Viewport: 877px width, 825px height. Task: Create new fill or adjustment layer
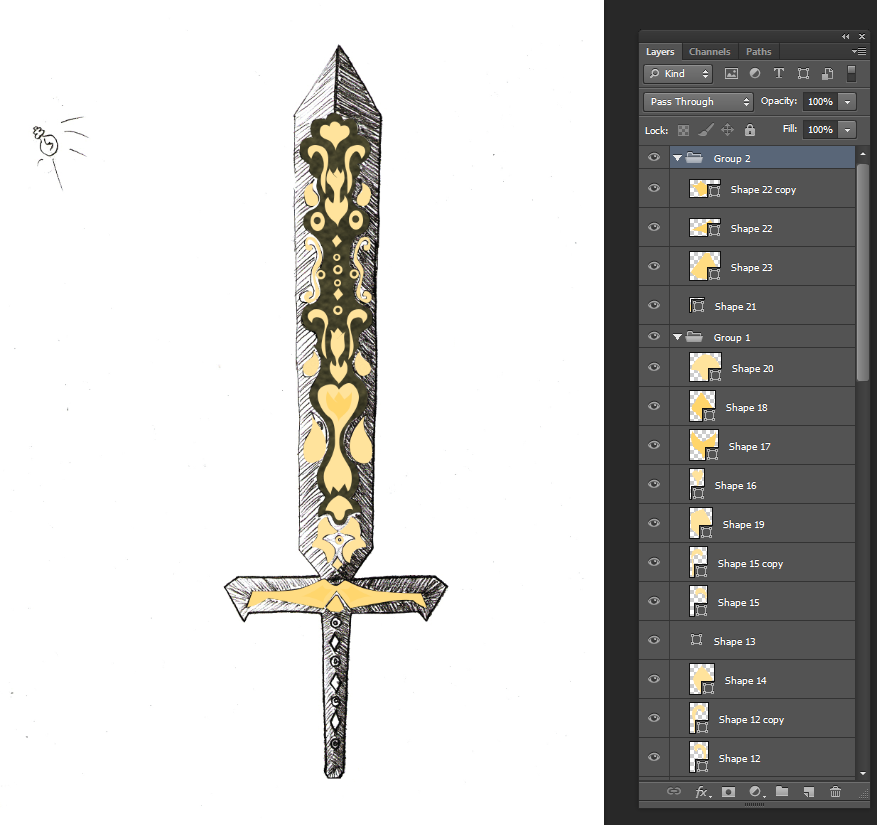coord(756,791)
